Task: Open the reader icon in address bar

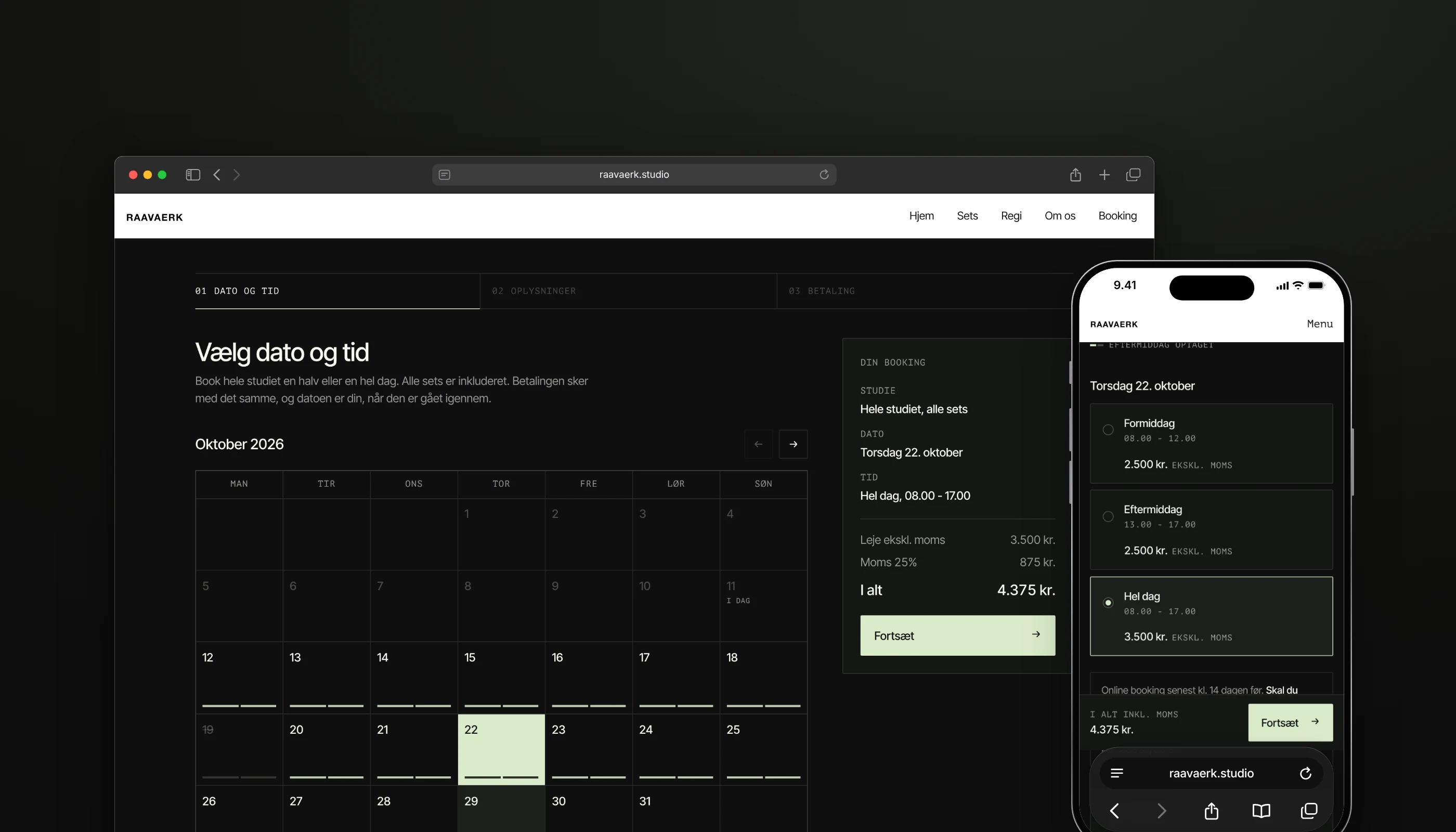Action: coord(445,175)
